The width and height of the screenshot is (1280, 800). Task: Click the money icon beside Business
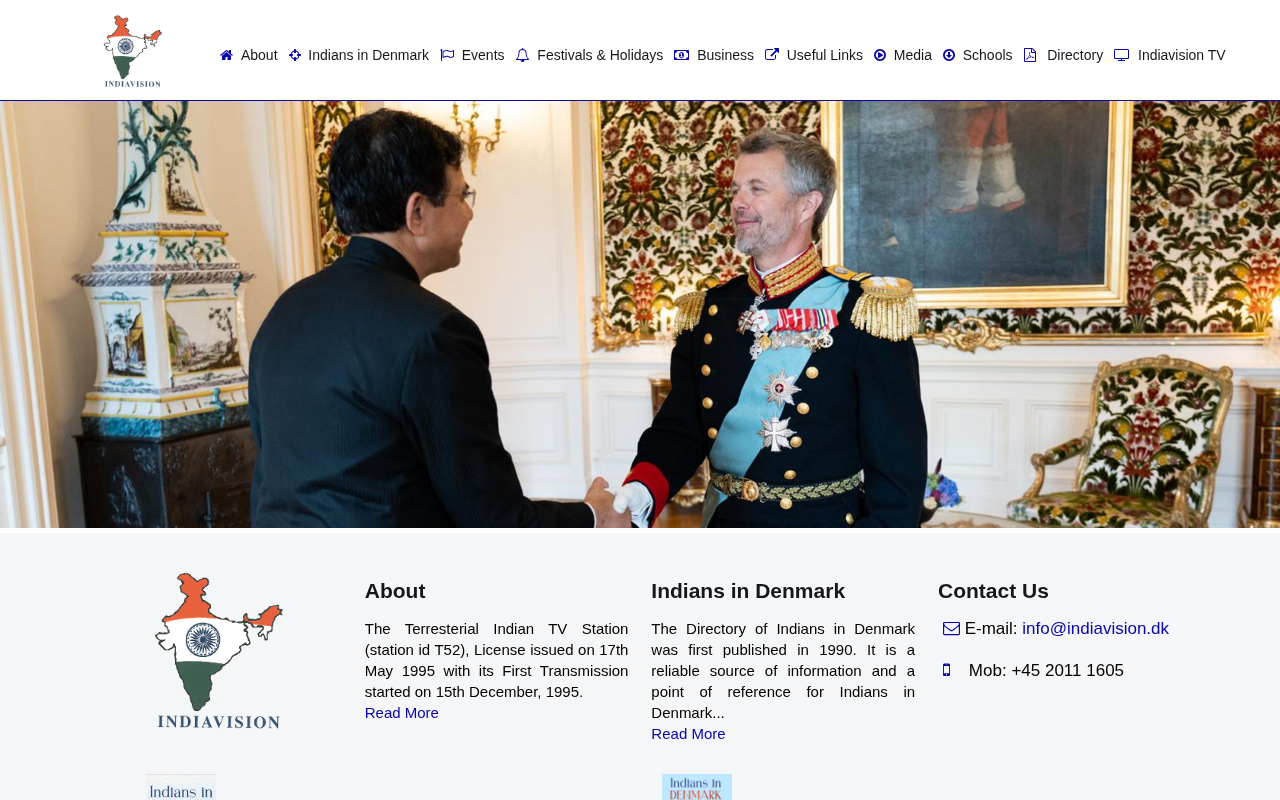[682, 55]
